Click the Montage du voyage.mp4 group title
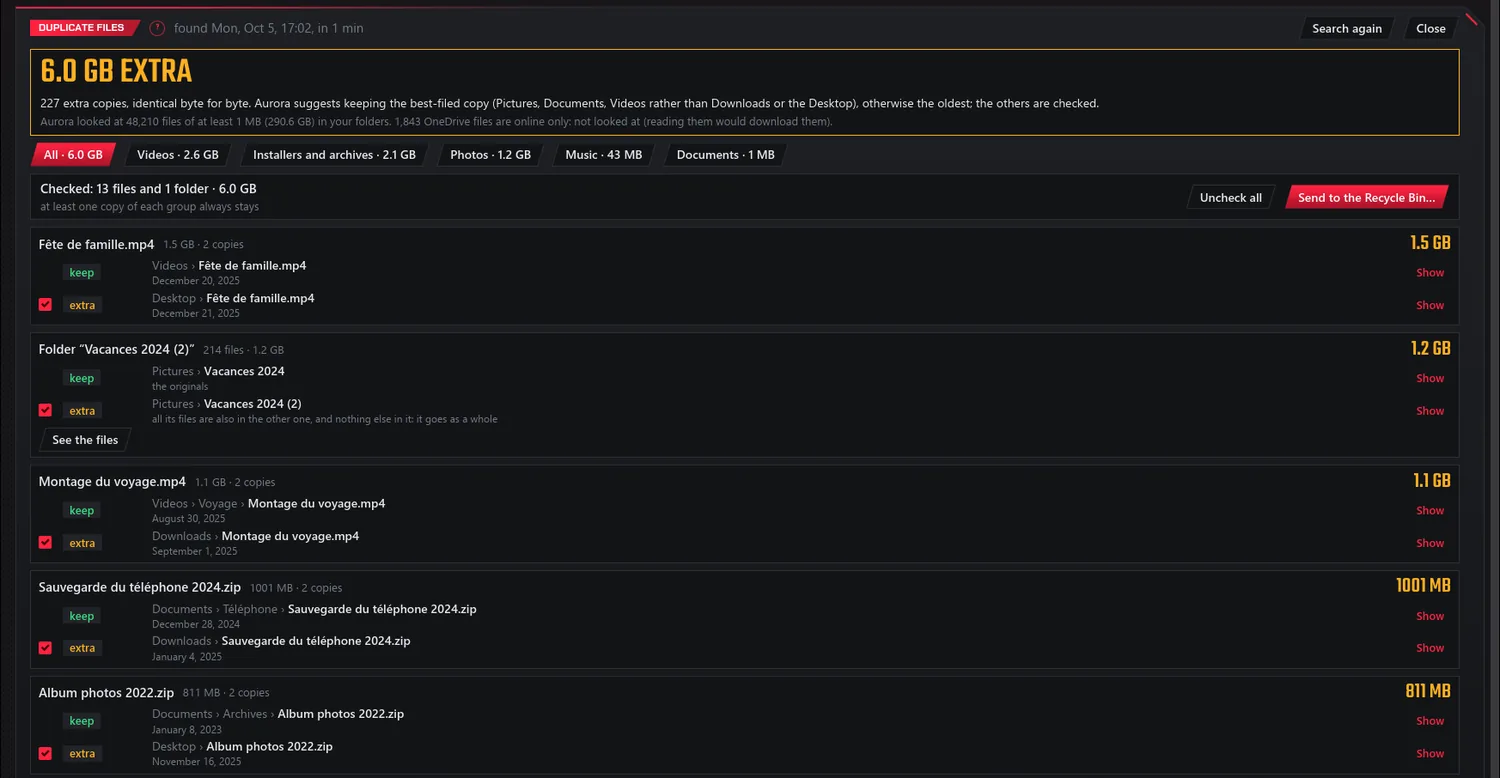 pyautogui.click(x=112, y=482)
